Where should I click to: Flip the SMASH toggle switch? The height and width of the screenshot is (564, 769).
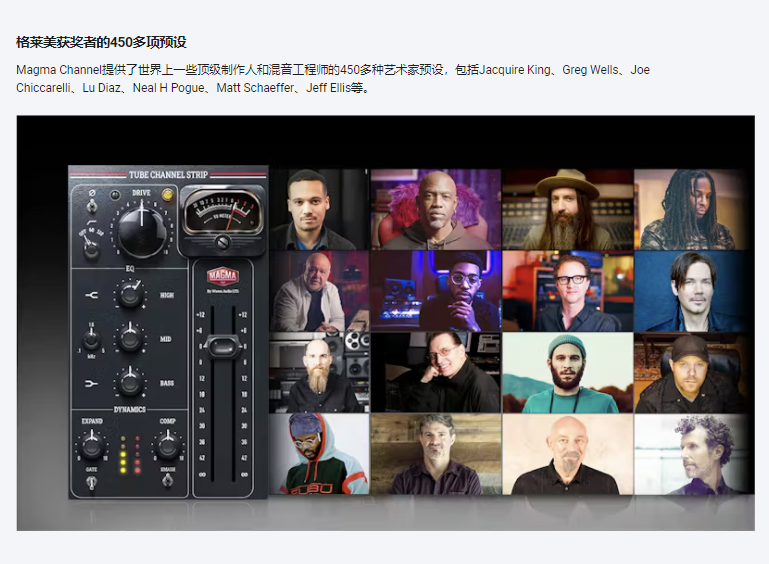tap(168, 481)
